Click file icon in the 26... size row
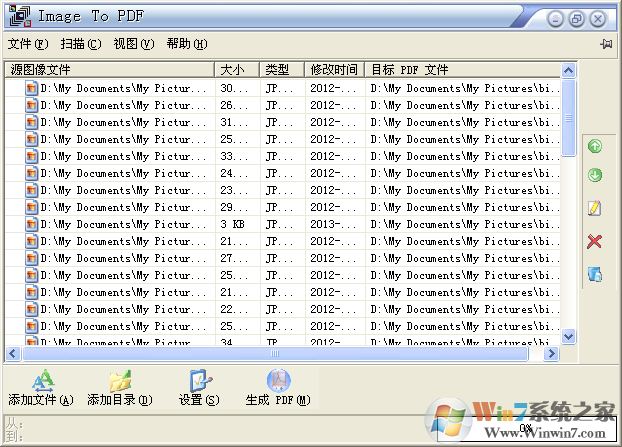Image resolution: width=622 pixels, height=447 pixels. tap(31, 105)
